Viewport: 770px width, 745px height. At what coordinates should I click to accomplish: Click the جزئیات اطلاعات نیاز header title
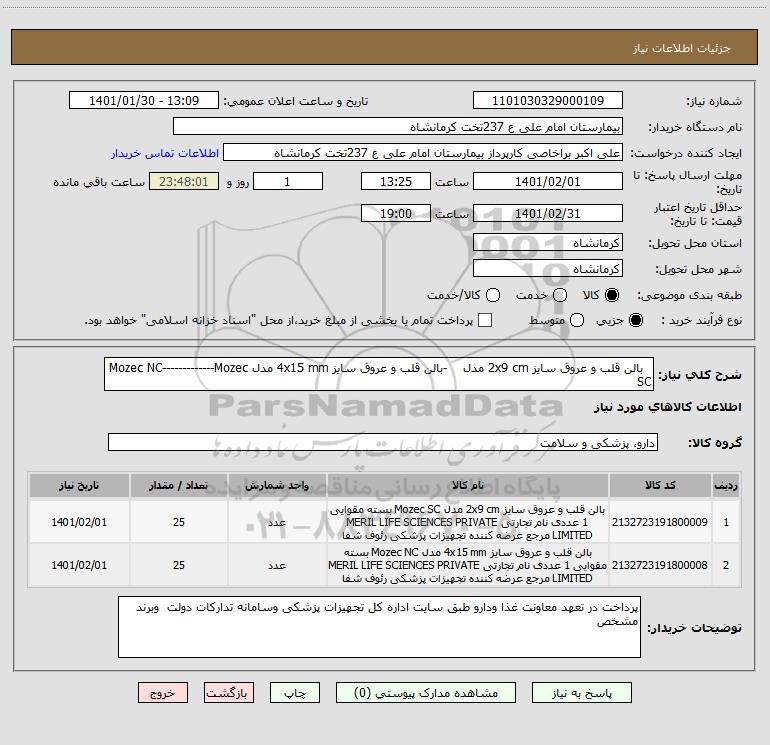tap(682, 48)
